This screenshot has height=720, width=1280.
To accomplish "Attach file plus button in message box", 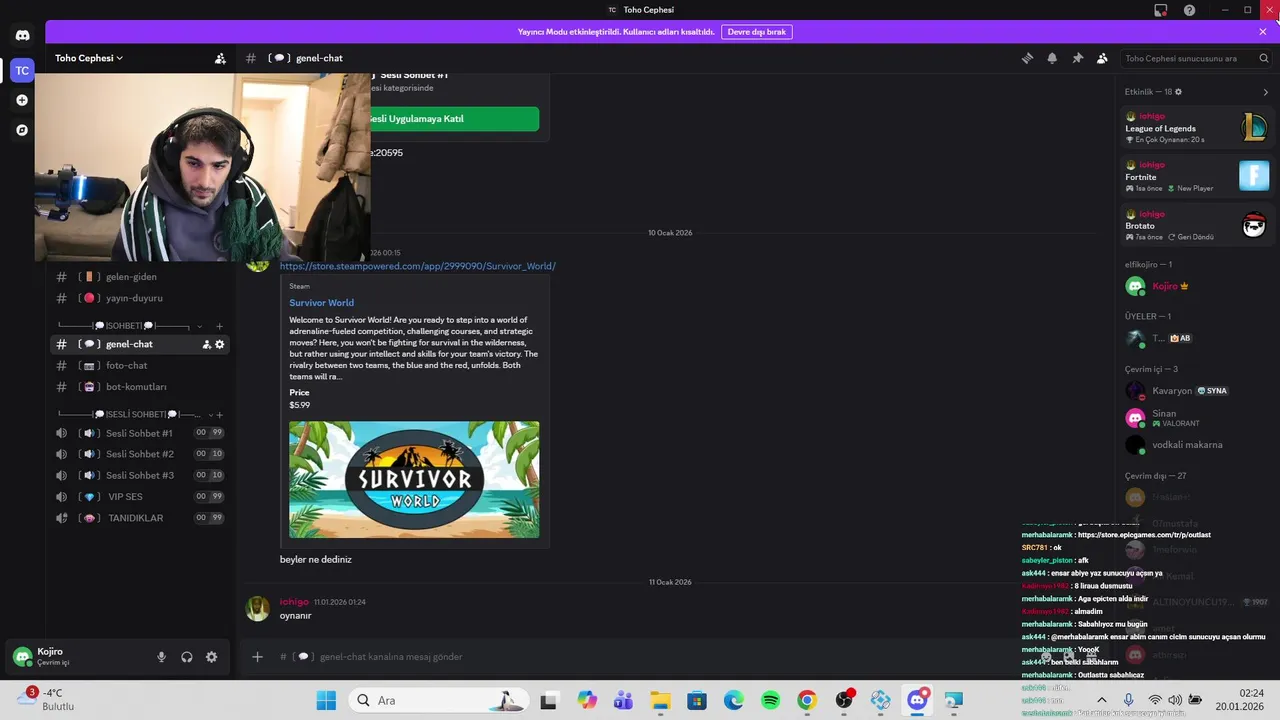I will (x=257, y=657).
